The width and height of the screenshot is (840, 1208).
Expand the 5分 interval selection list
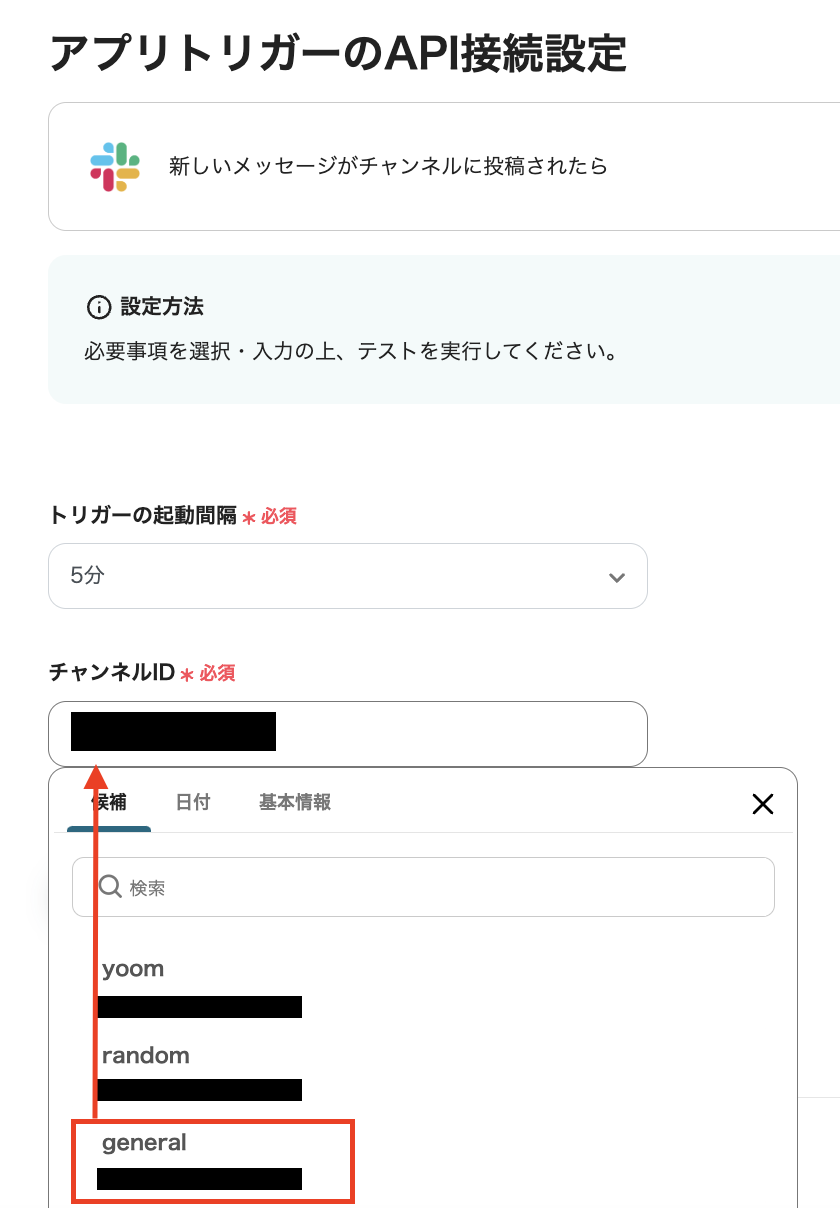coord(347,576)
